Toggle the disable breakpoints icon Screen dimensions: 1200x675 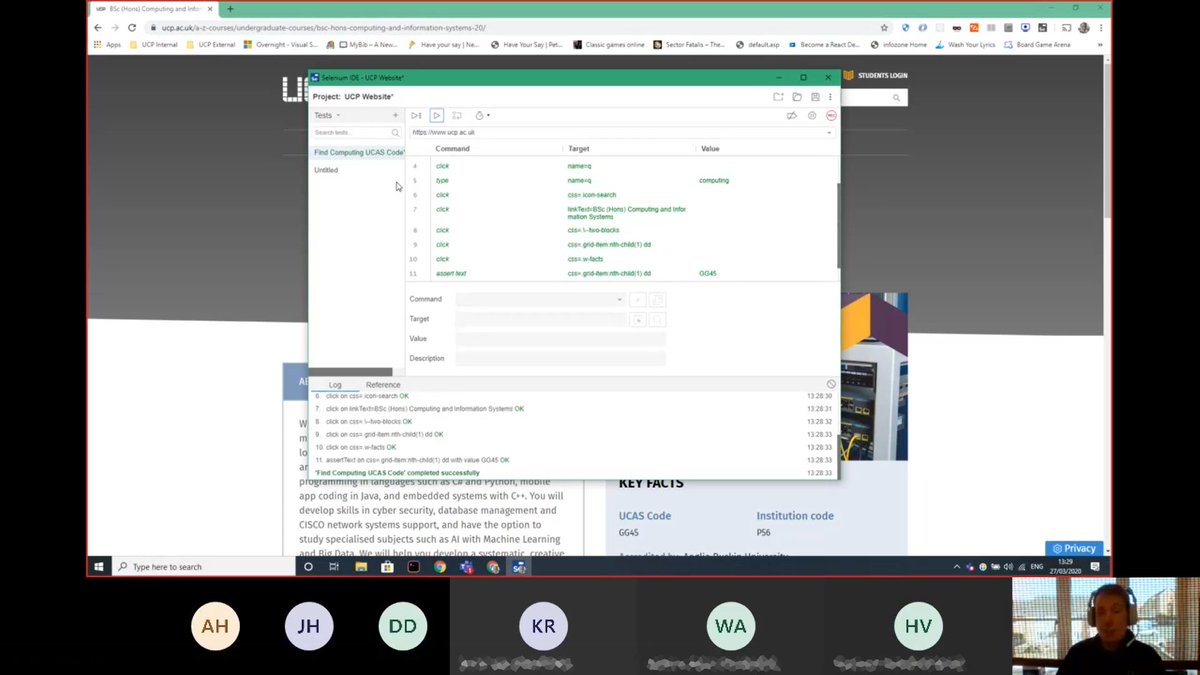[792, 116]
